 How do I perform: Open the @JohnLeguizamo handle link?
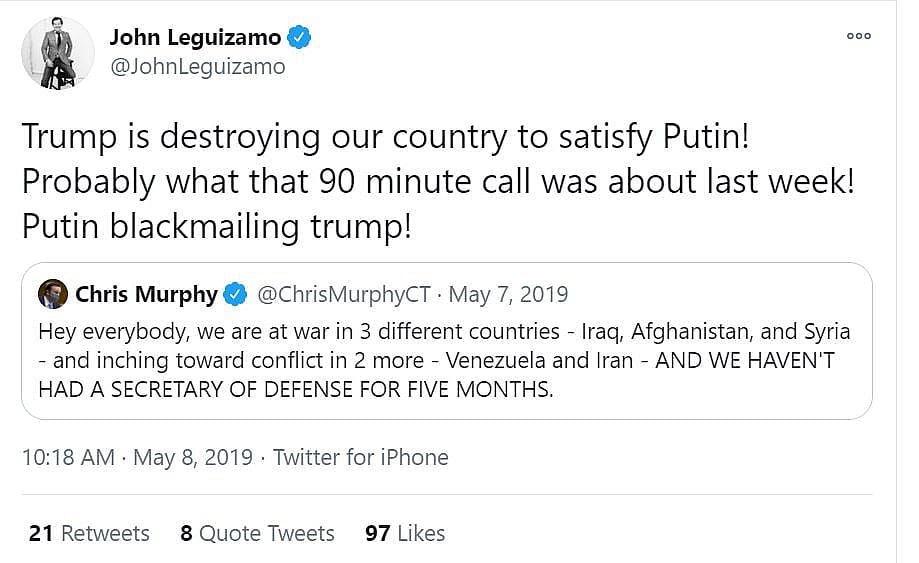[197, 67]
